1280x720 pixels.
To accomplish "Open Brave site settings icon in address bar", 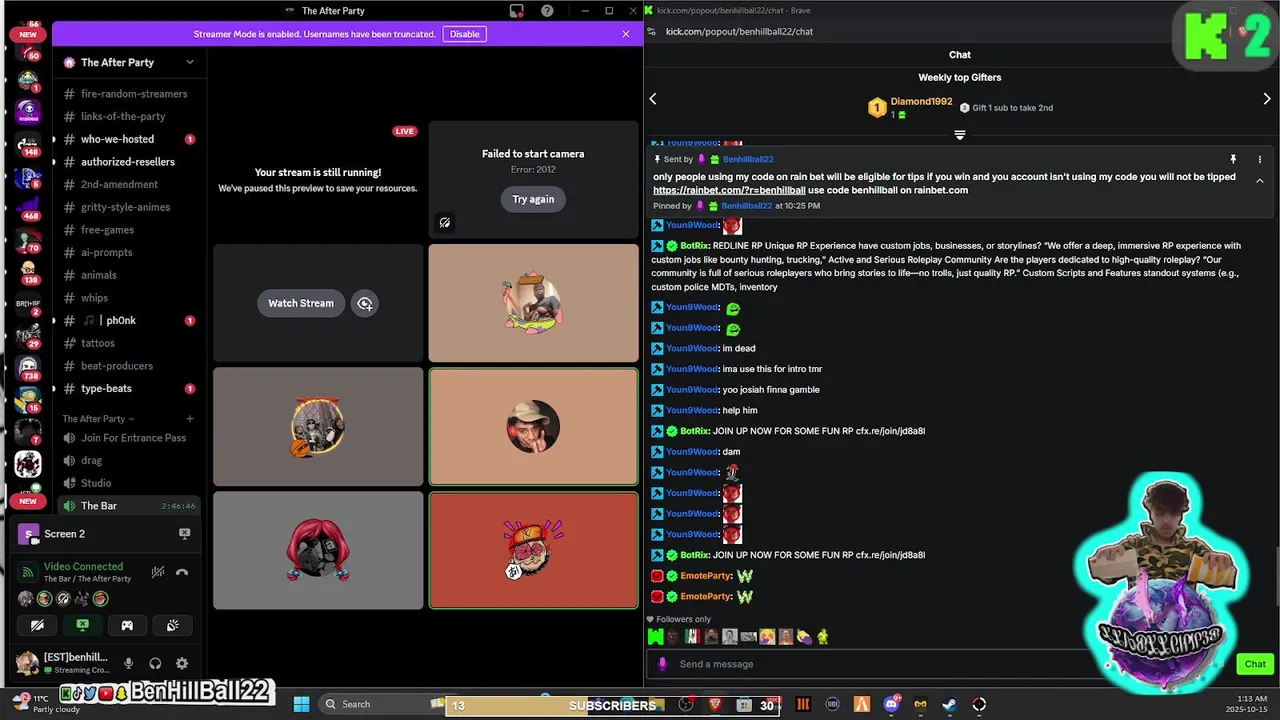I will [x=651, y=31].
